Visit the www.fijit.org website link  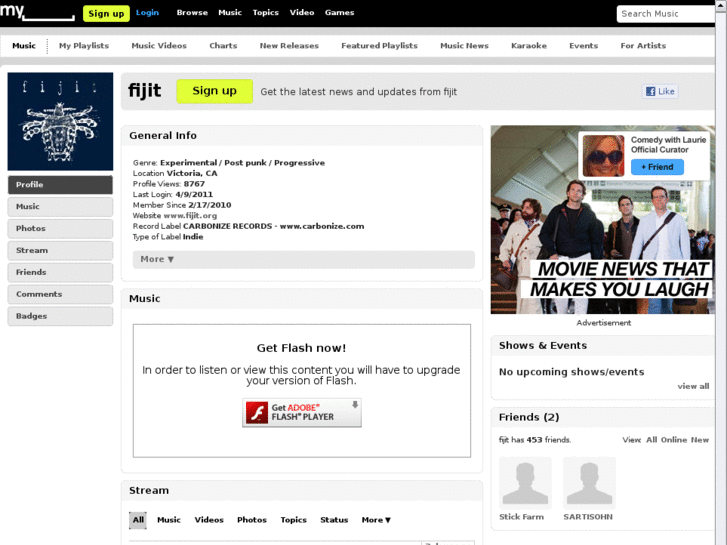[190, 216]
